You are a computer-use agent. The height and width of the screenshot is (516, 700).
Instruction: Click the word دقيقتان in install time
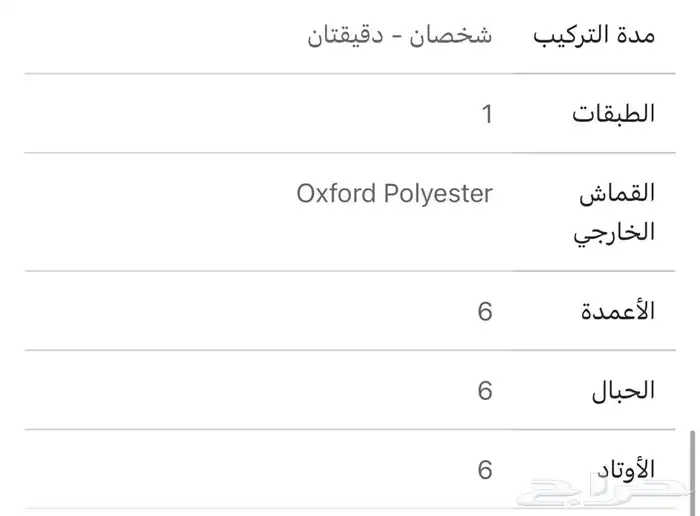coord(346,36)
